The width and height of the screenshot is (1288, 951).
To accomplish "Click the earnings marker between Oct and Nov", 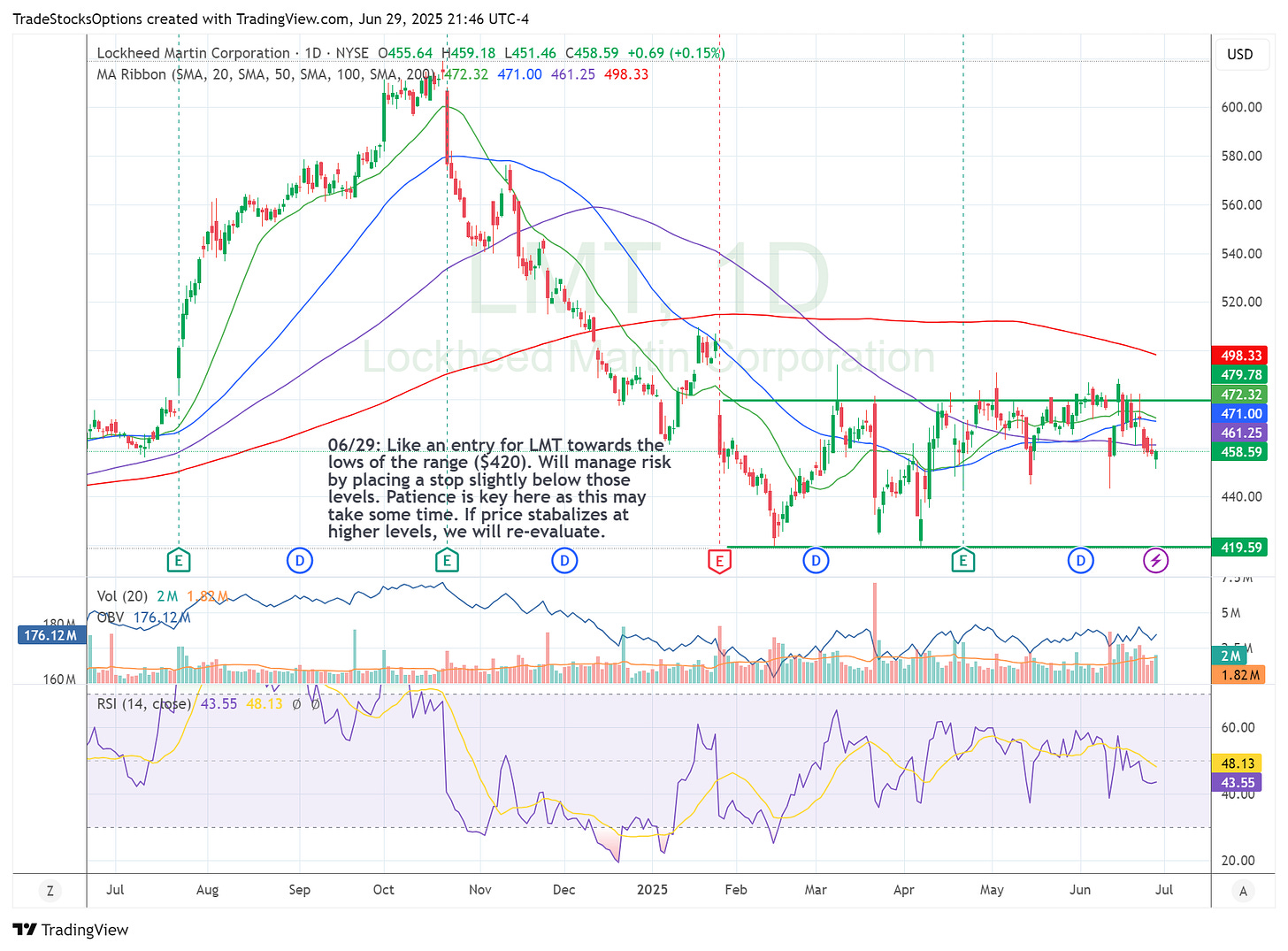I will pos(447,560).
